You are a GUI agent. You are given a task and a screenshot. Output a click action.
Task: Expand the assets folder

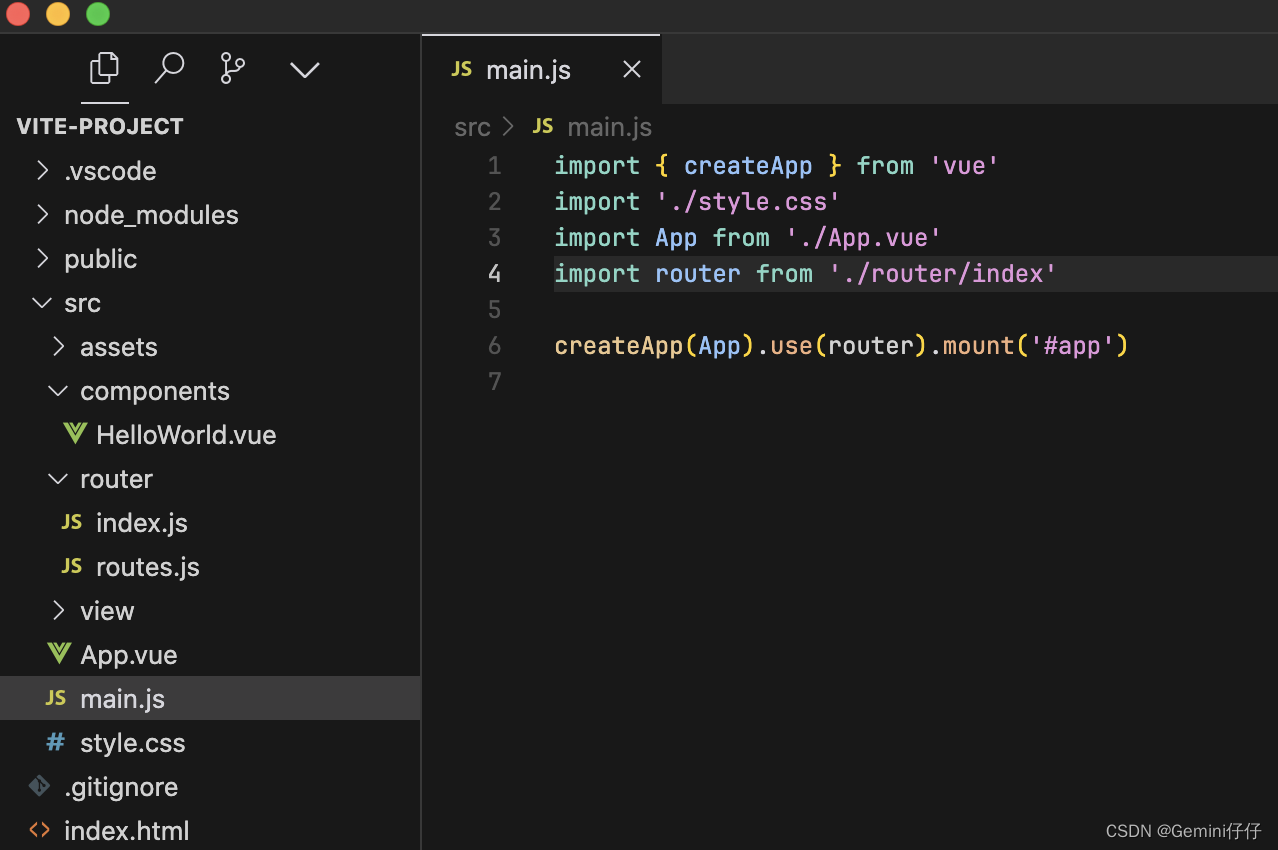tap(58, 346)
